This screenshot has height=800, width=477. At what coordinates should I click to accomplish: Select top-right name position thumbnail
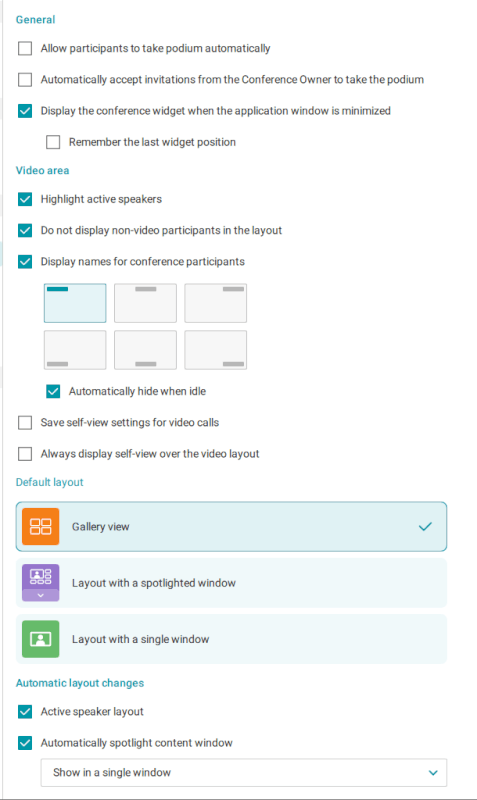[x=216, y=303]
